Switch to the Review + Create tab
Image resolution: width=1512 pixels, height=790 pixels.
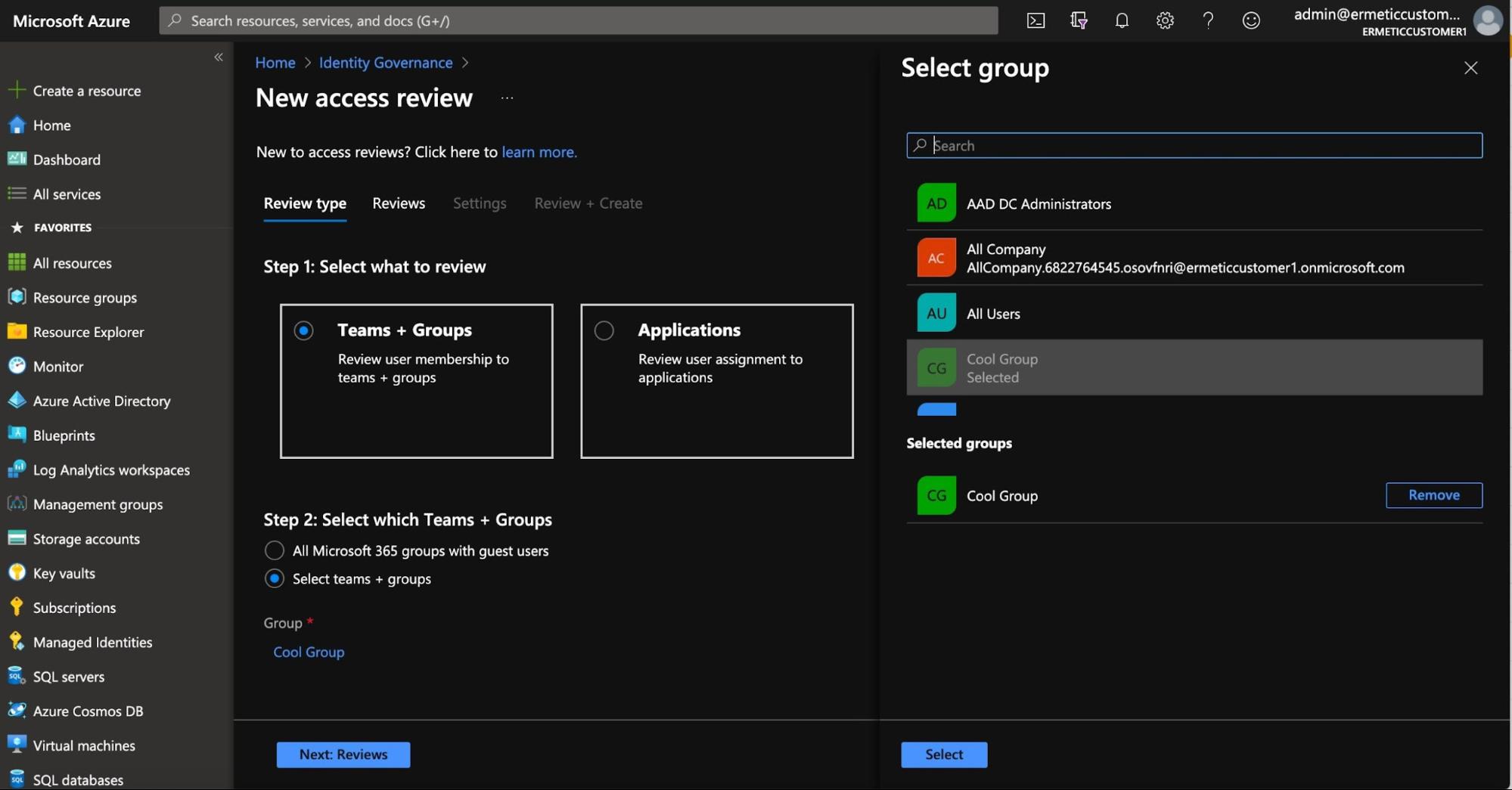click(588, 203)
